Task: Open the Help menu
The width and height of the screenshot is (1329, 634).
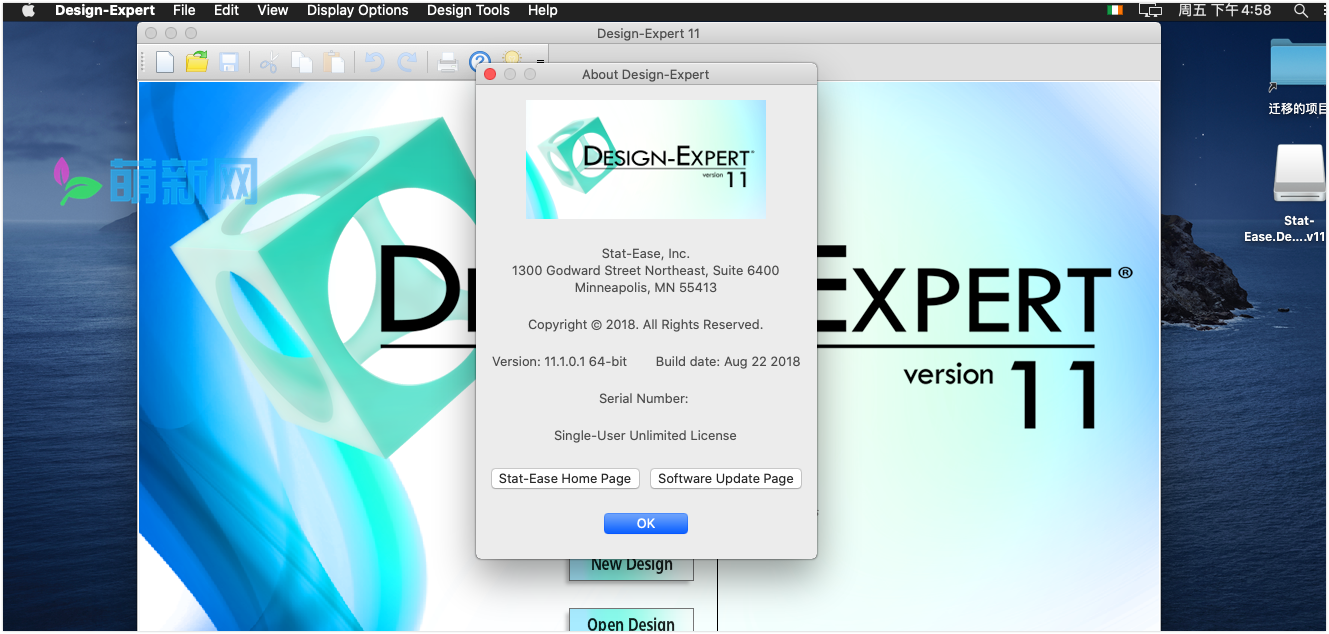Action: (x=543, y=10)
